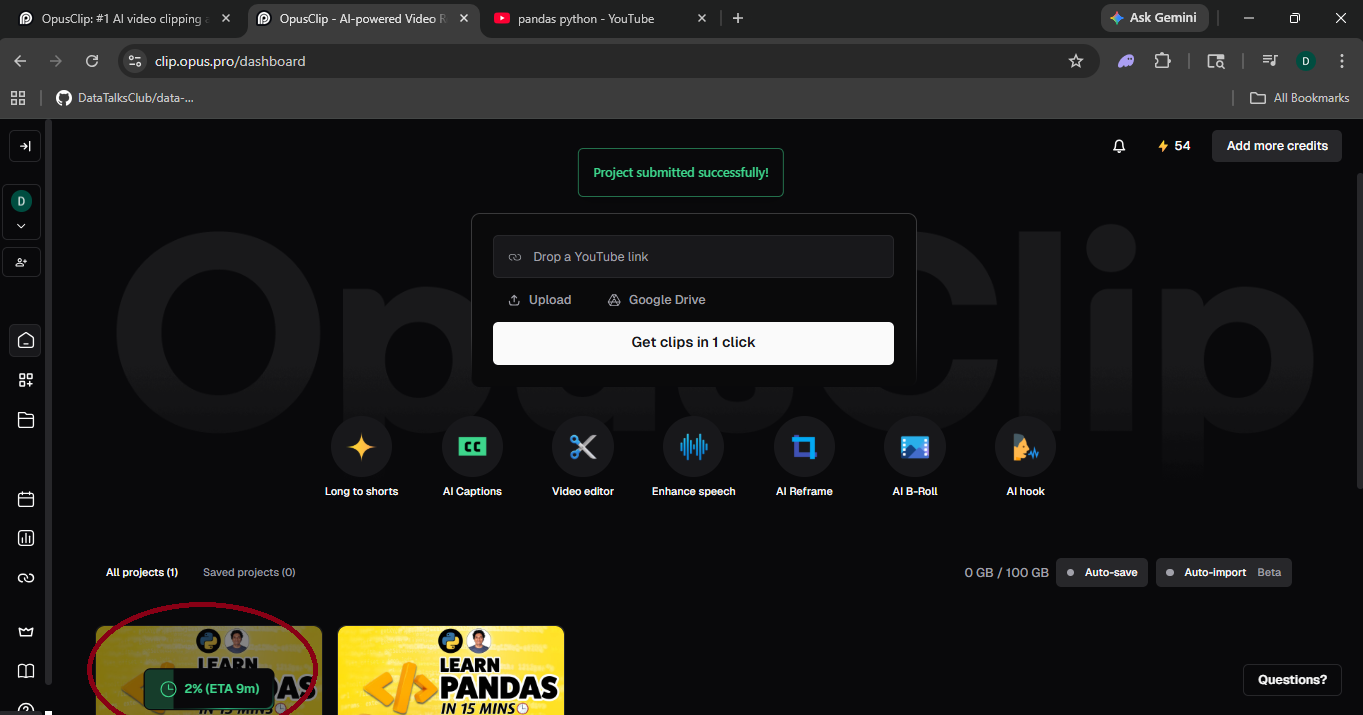Select the AI hook tool
This screenshot has width=1363, height=715.
pyautogui.click(x=1025, y=458)
